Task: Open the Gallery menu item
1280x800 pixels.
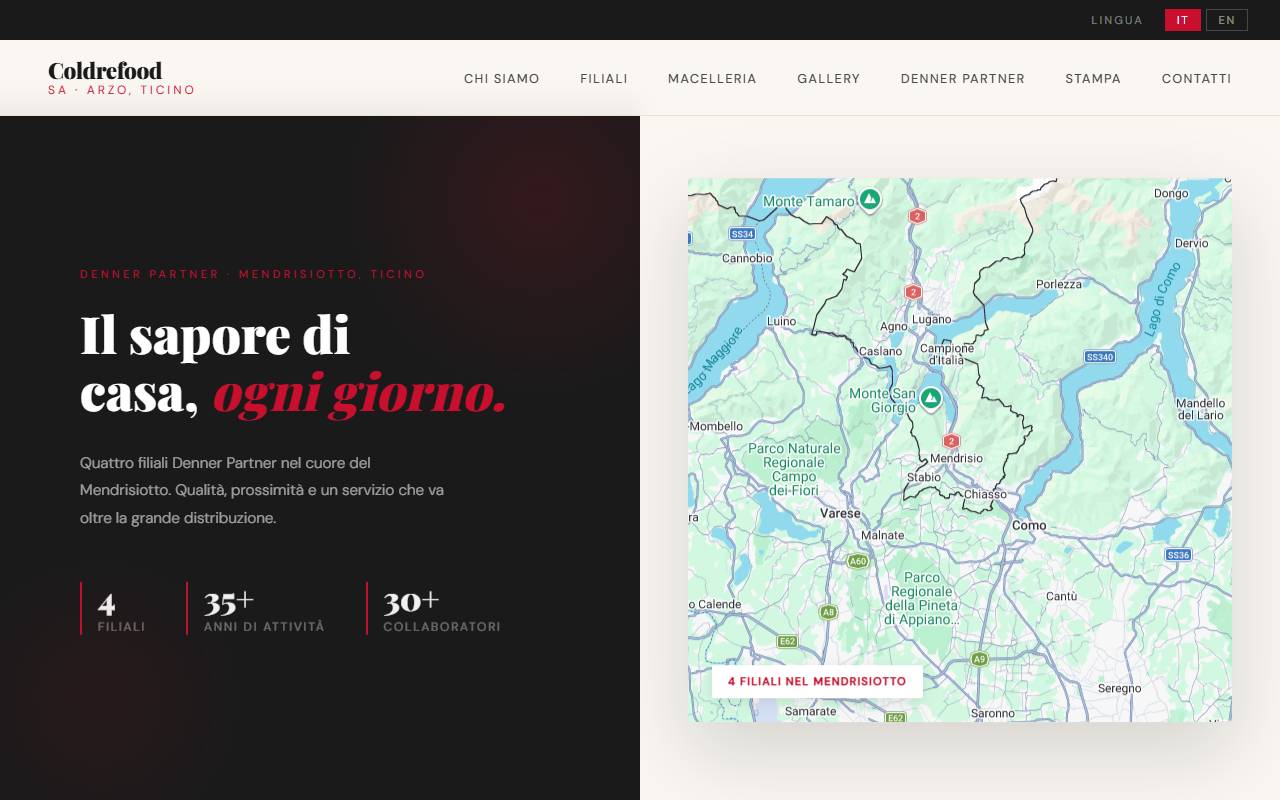Action: pos(829,78)
